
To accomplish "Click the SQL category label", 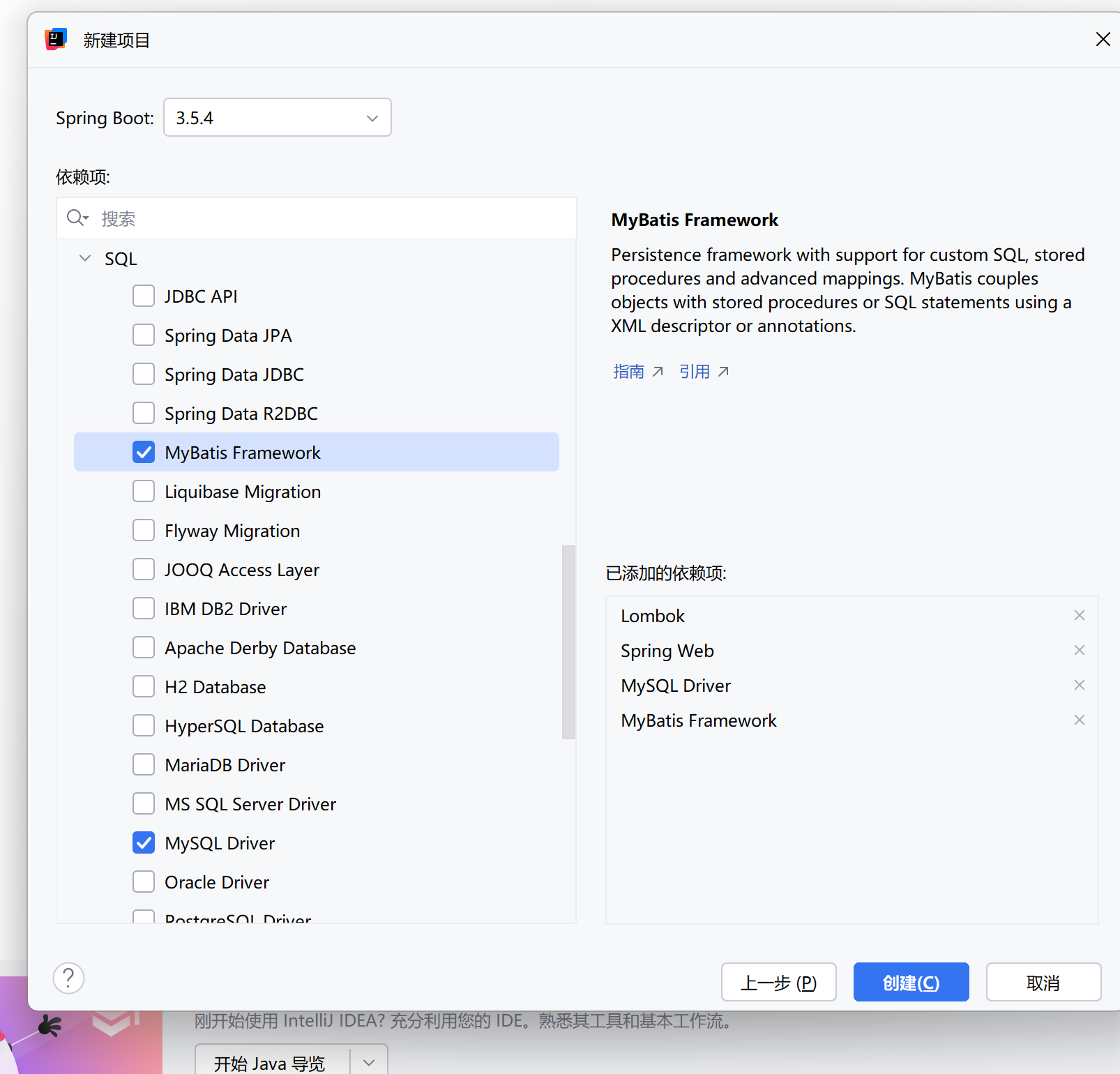I will click(x=121, y=259).
